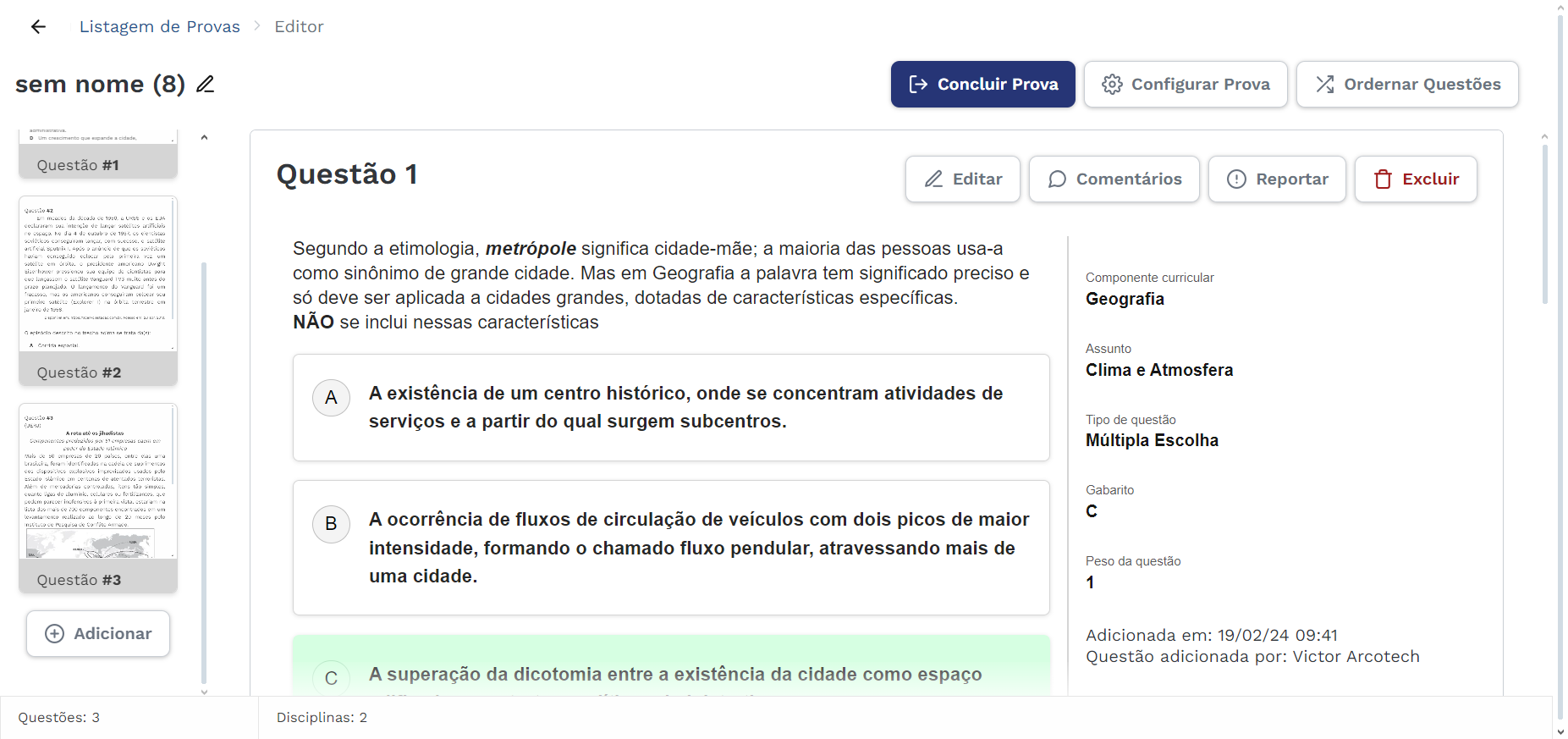
Task: Open Comentários for the question
Action: click(x=1114, y=179)
